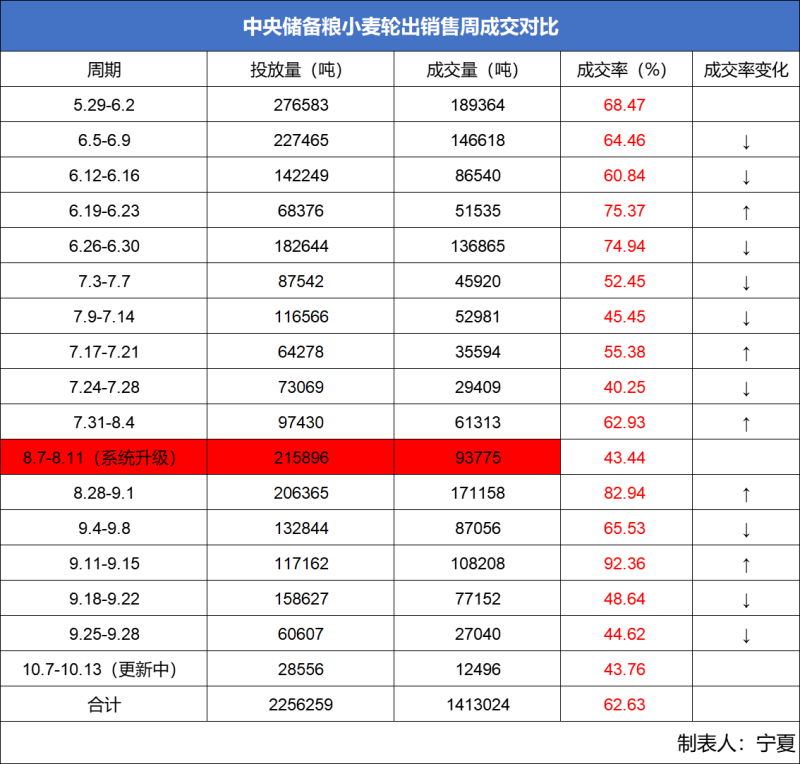Select the 成交率变化 column header

[746, 69]
